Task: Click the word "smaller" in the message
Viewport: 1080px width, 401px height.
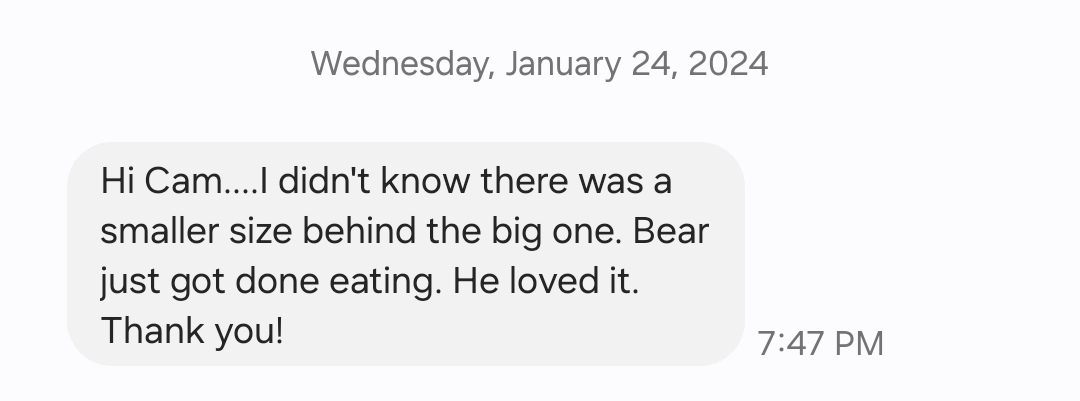Action: 160,231
